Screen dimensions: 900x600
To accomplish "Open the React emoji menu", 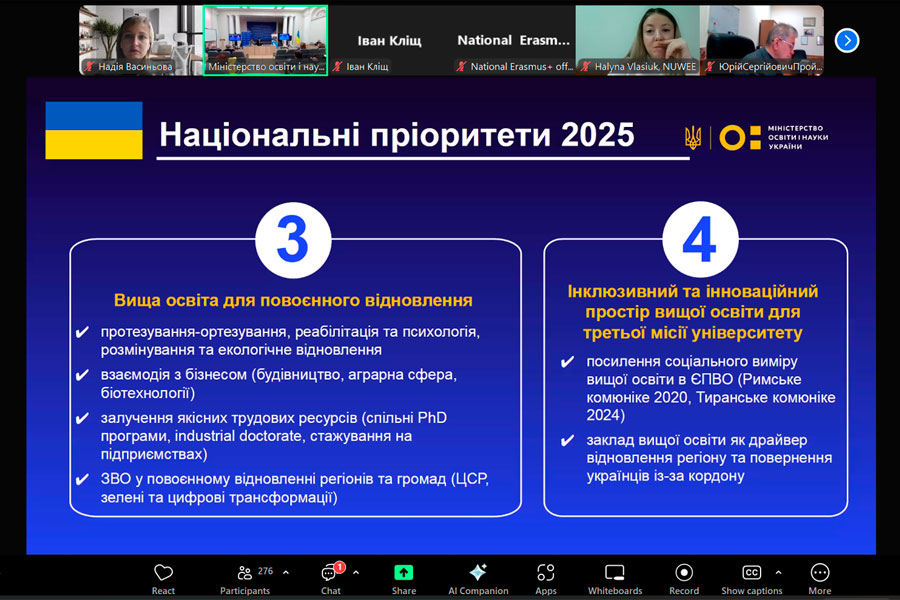I will pos(163,579).
